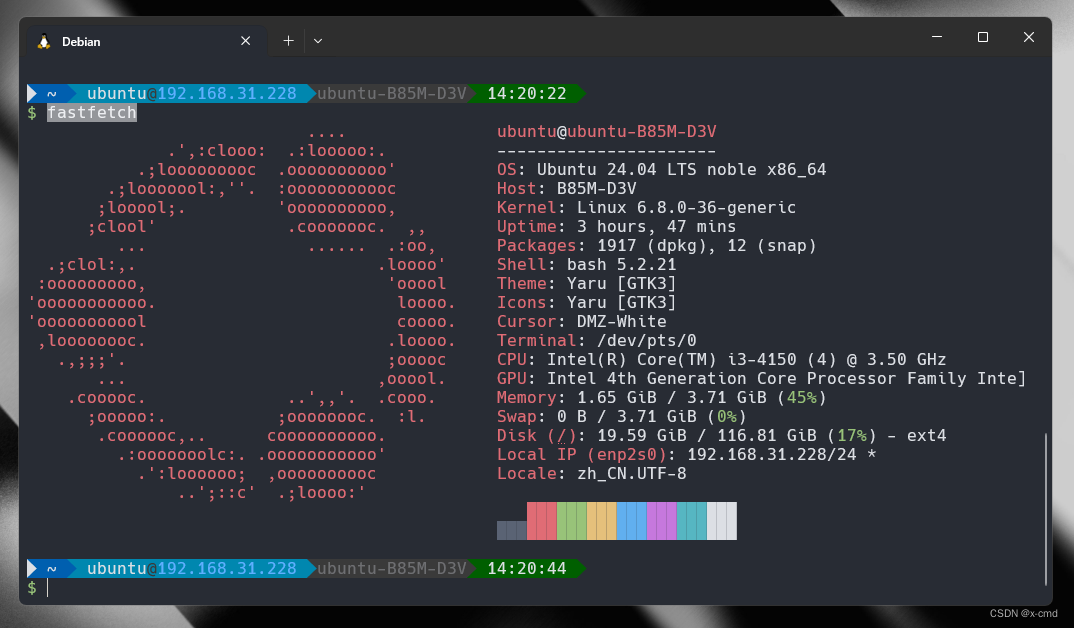Click the yellow color block in palette
The image size is (1074, 628).
(x=602, y=521)
